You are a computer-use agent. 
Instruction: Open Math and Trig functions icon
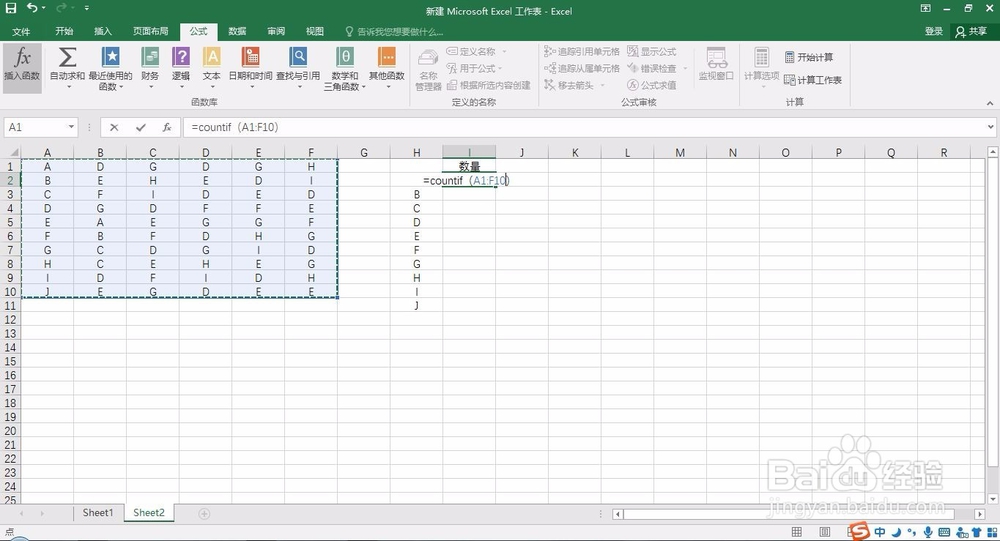point(344,58)
